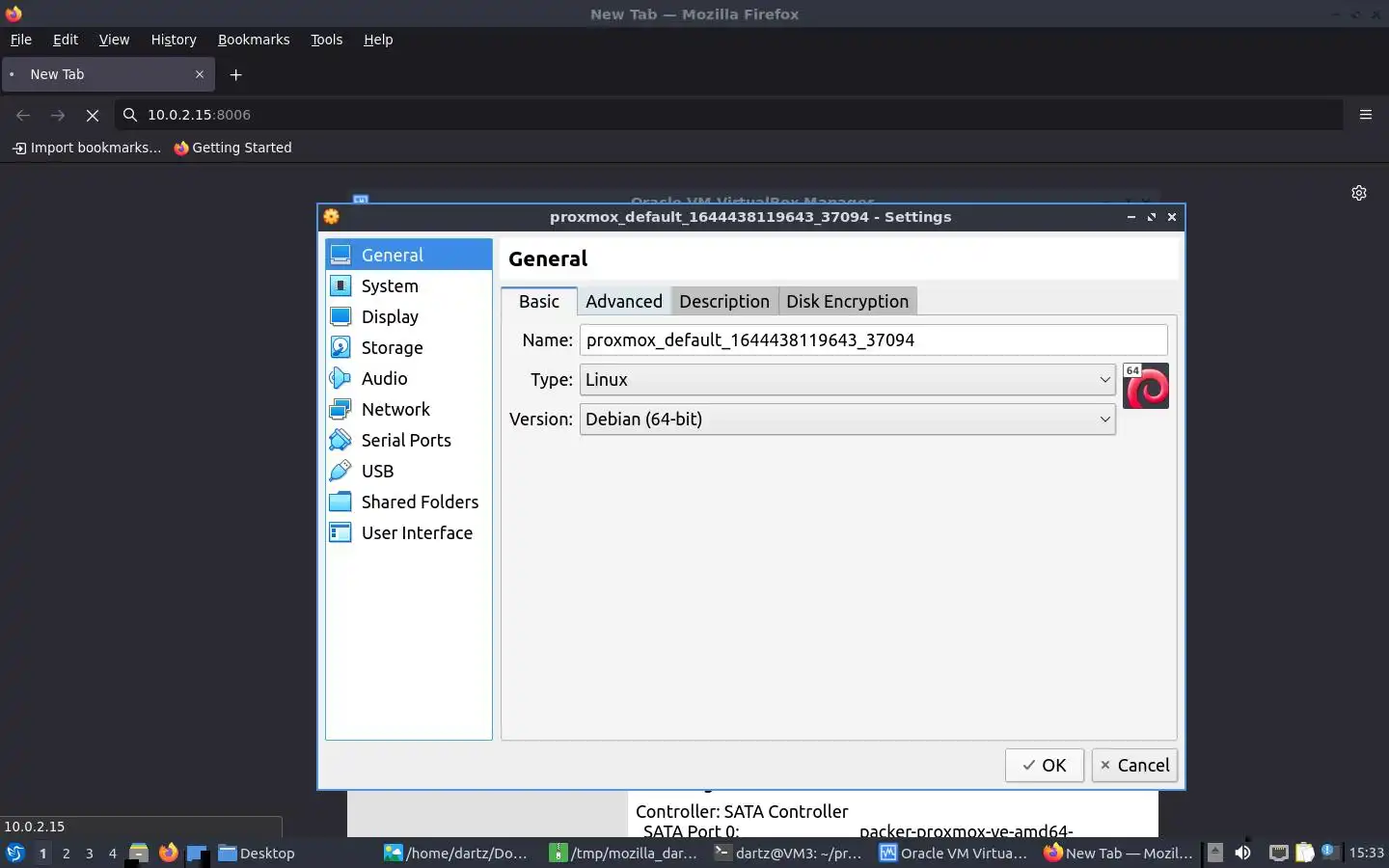The height and width of the screenshot is (868, 1389).
Task: Click Cancel to discard settings
Action: [x=1134, y=765]
